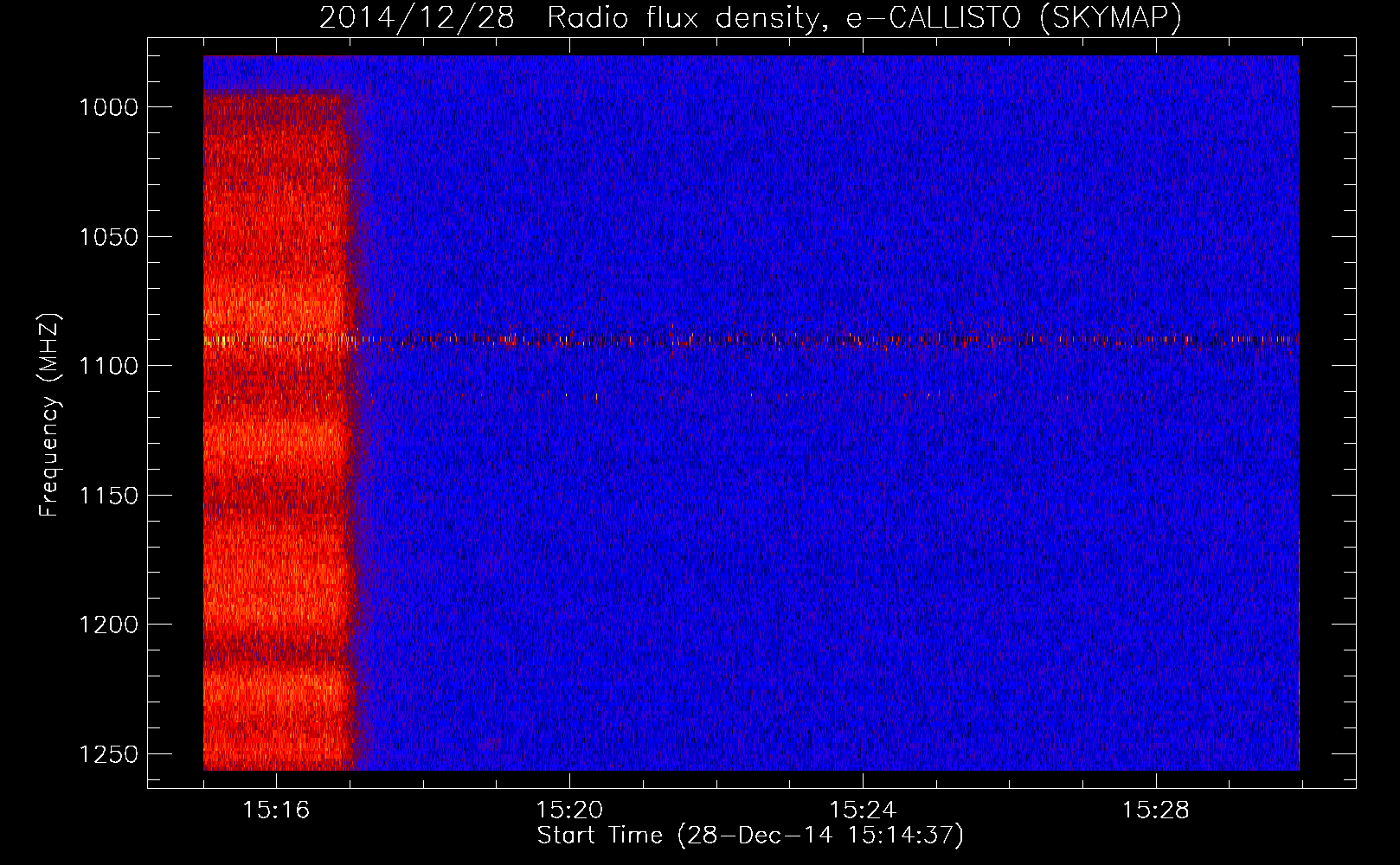Click the 15:24 time tick label

tap(863, 811)
